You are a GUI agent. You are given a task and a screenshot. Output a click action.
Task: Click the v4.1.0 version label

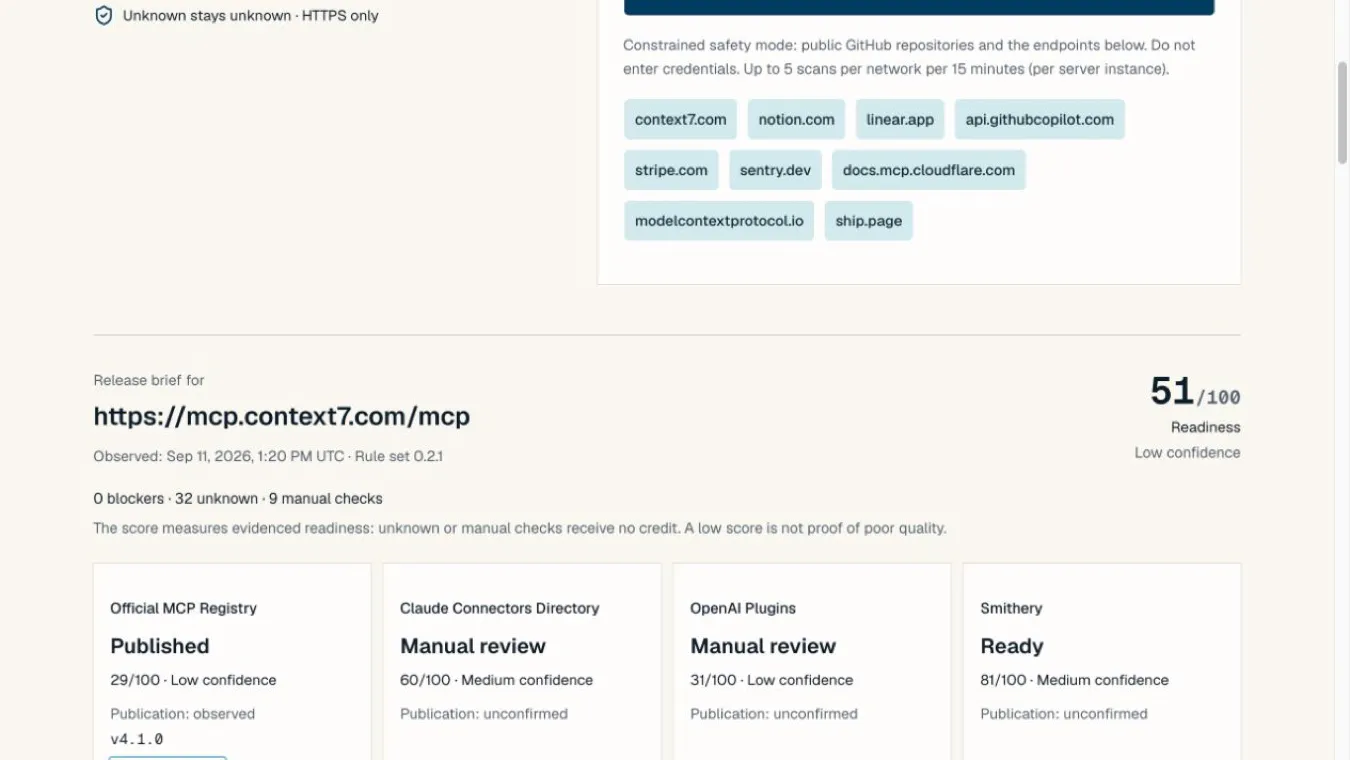coord(137,740)
